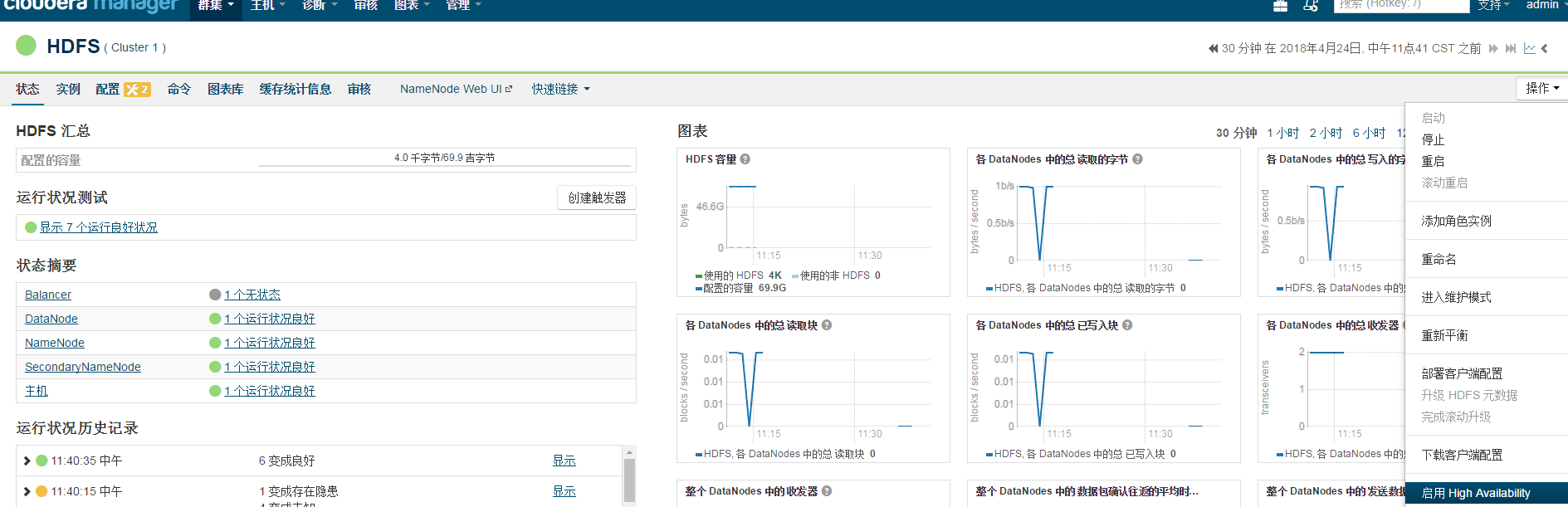Open the 支持 dropdown menu
The width and height of the screenshot is (1568, 507).
tap(1493, 6)
